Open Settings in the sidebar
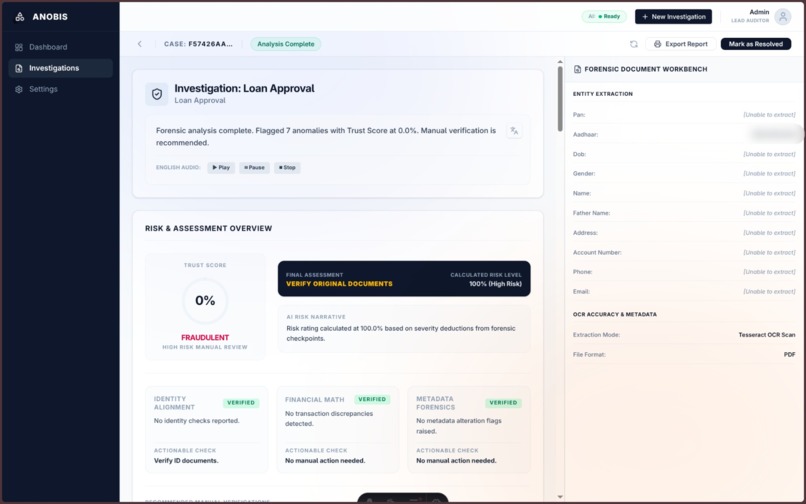This screenshot has height=504, width=806. [x=61, y=89]
